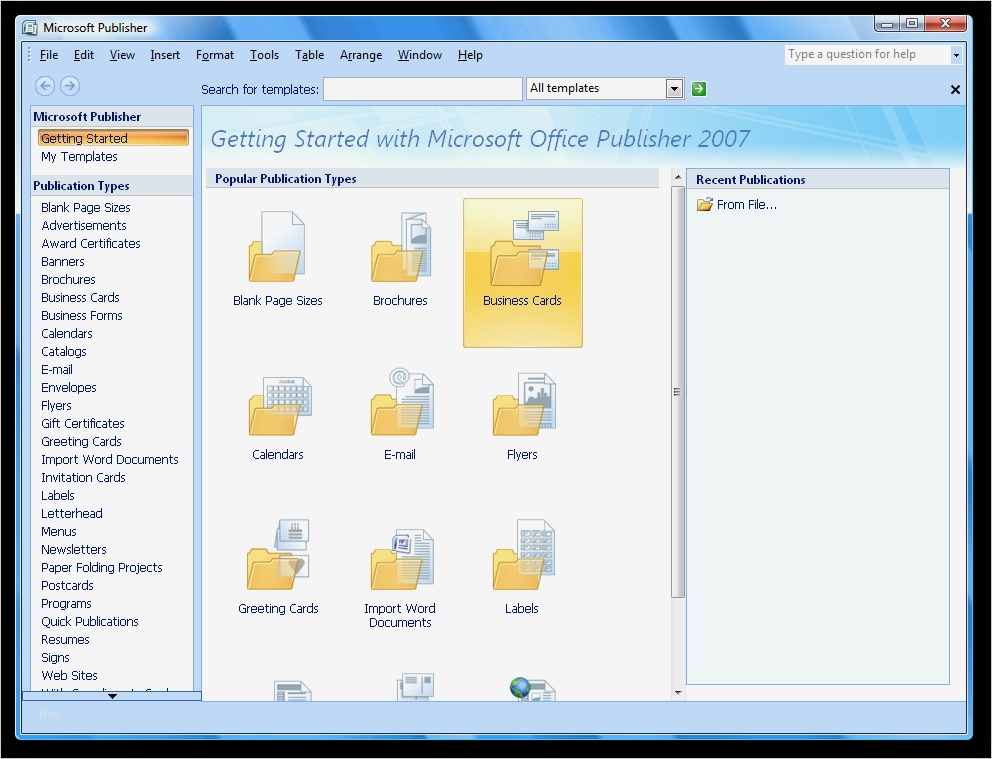The height and width of the screenshot is (759, 992).
Task: Browse Business Forms in the sidebar
Action: [82, 315]
